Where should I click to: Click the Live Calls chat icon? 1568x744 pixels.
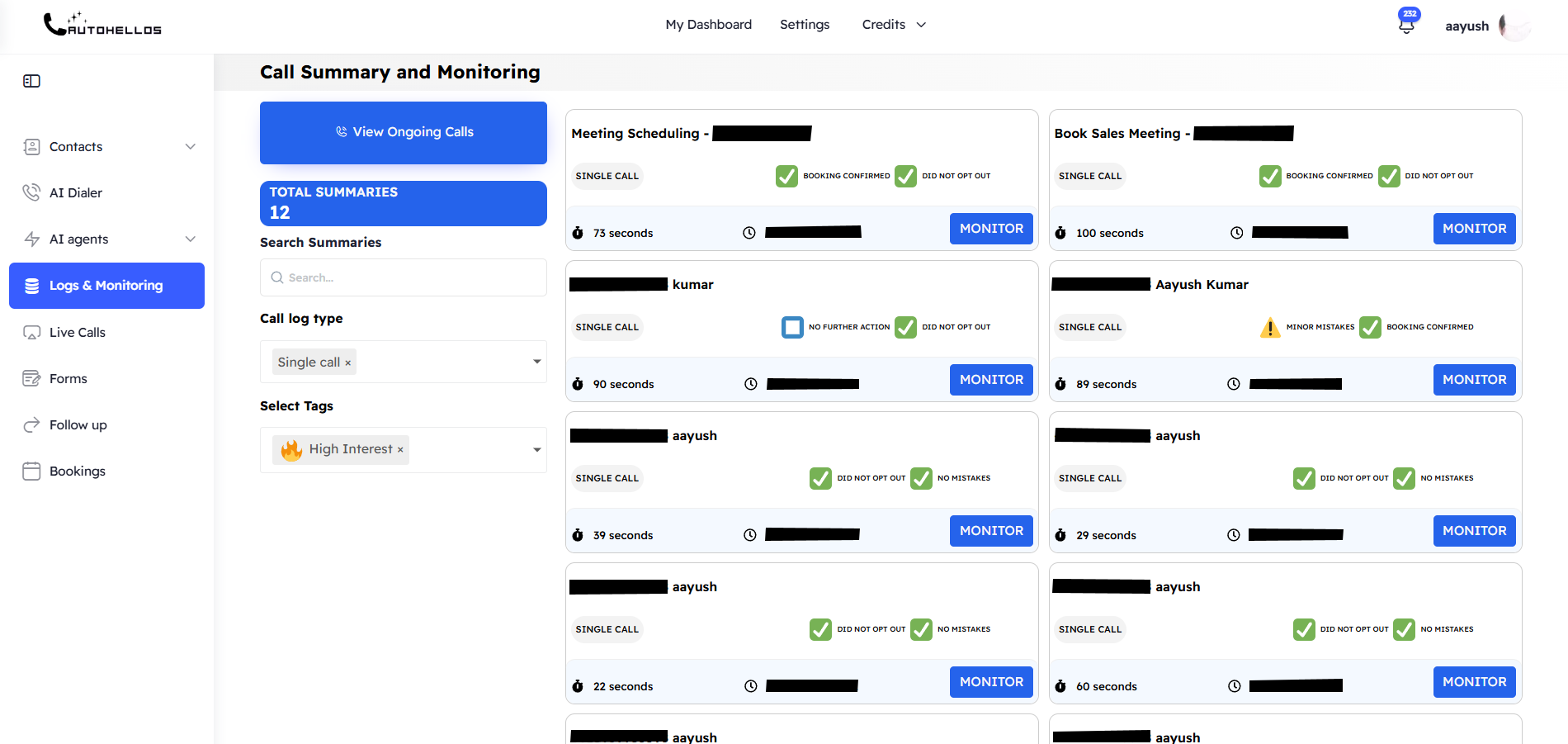[31, 333]
